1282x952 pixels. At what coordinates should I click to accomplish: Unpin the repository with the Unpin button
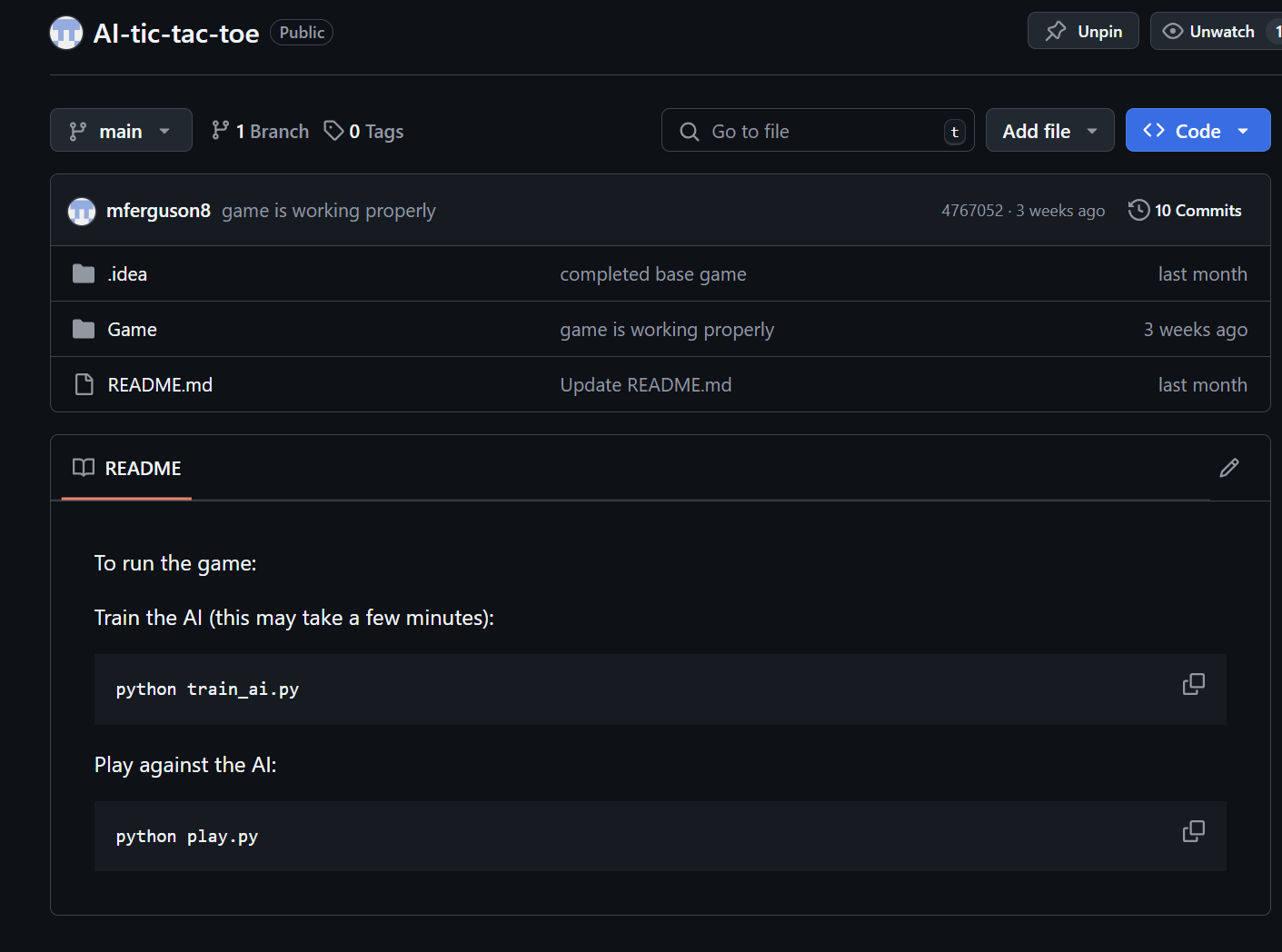click(x=1083, y=32)
